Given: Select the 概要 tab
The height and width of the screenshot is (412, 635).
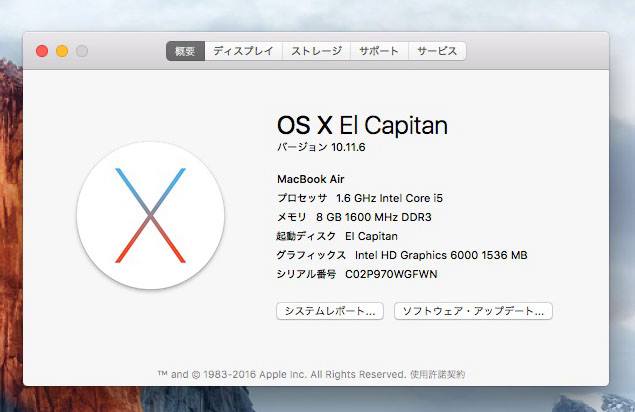Looking at the screenshot, I should pyautogui.click(x=185, y=51).
